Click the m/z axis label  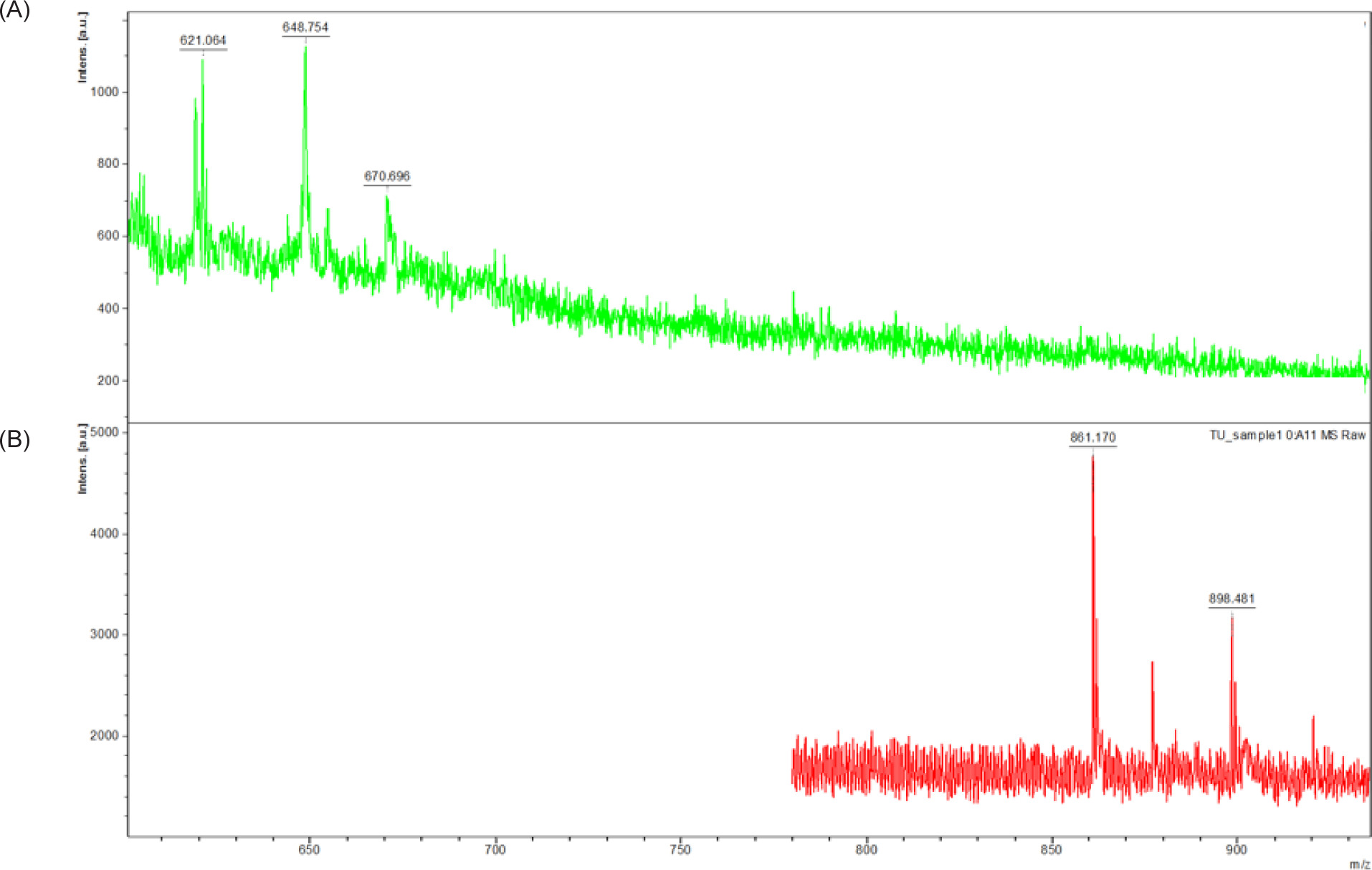coord(1359,864)
